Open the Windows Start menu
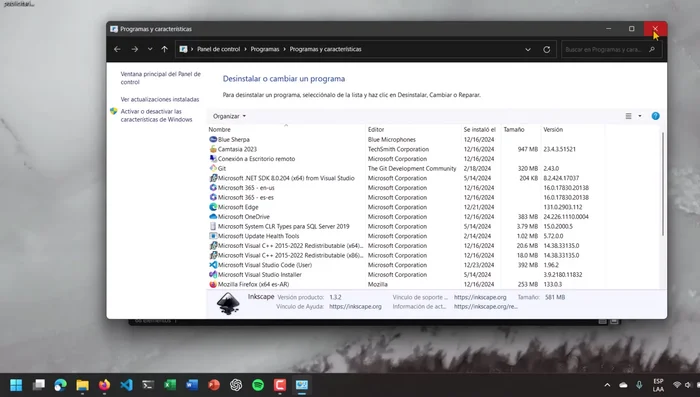Viewport: 700px width, 397px height. click(16, 385)
